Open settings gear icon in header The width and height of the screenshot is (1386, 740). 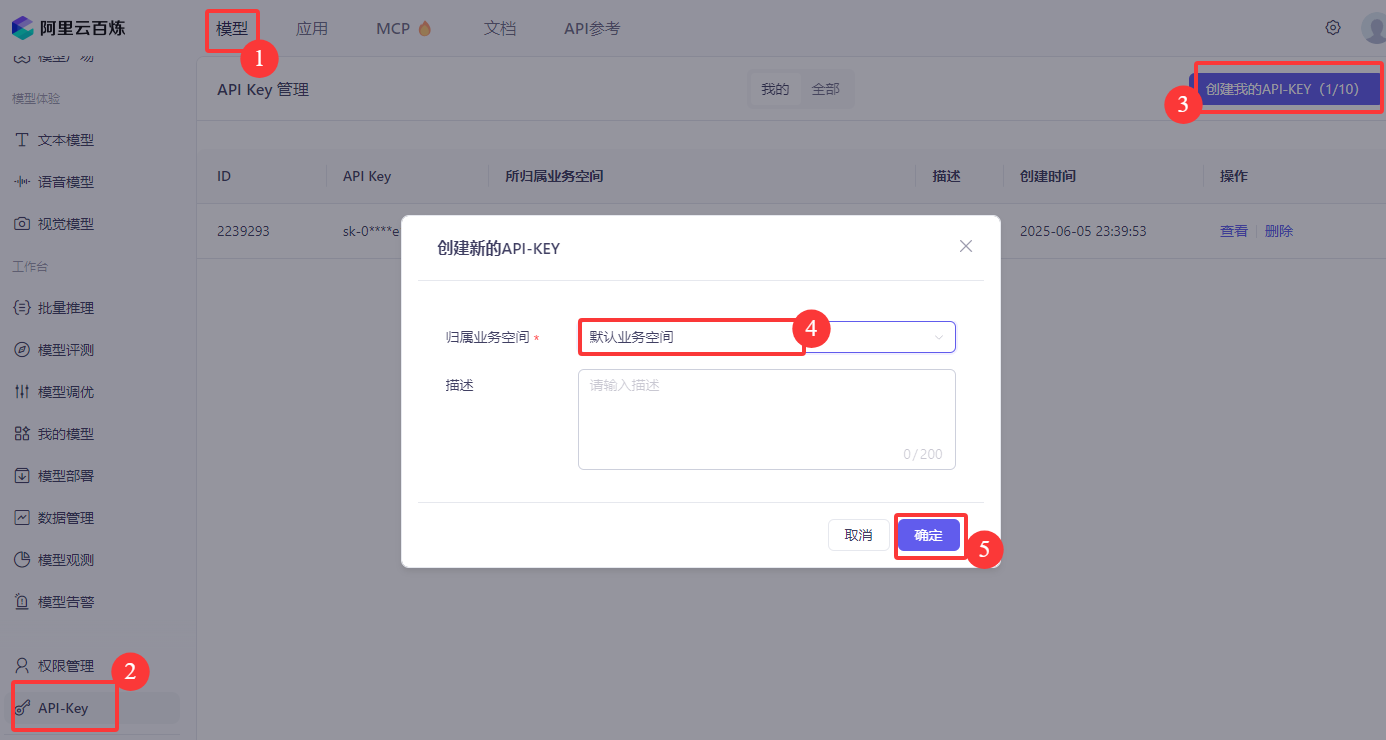[x=1332, y=28]
